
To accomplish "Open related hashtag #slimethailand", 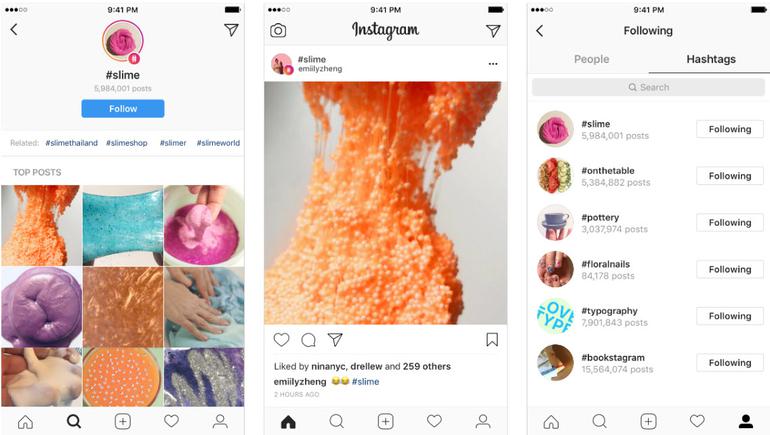I will pos(72,143).
